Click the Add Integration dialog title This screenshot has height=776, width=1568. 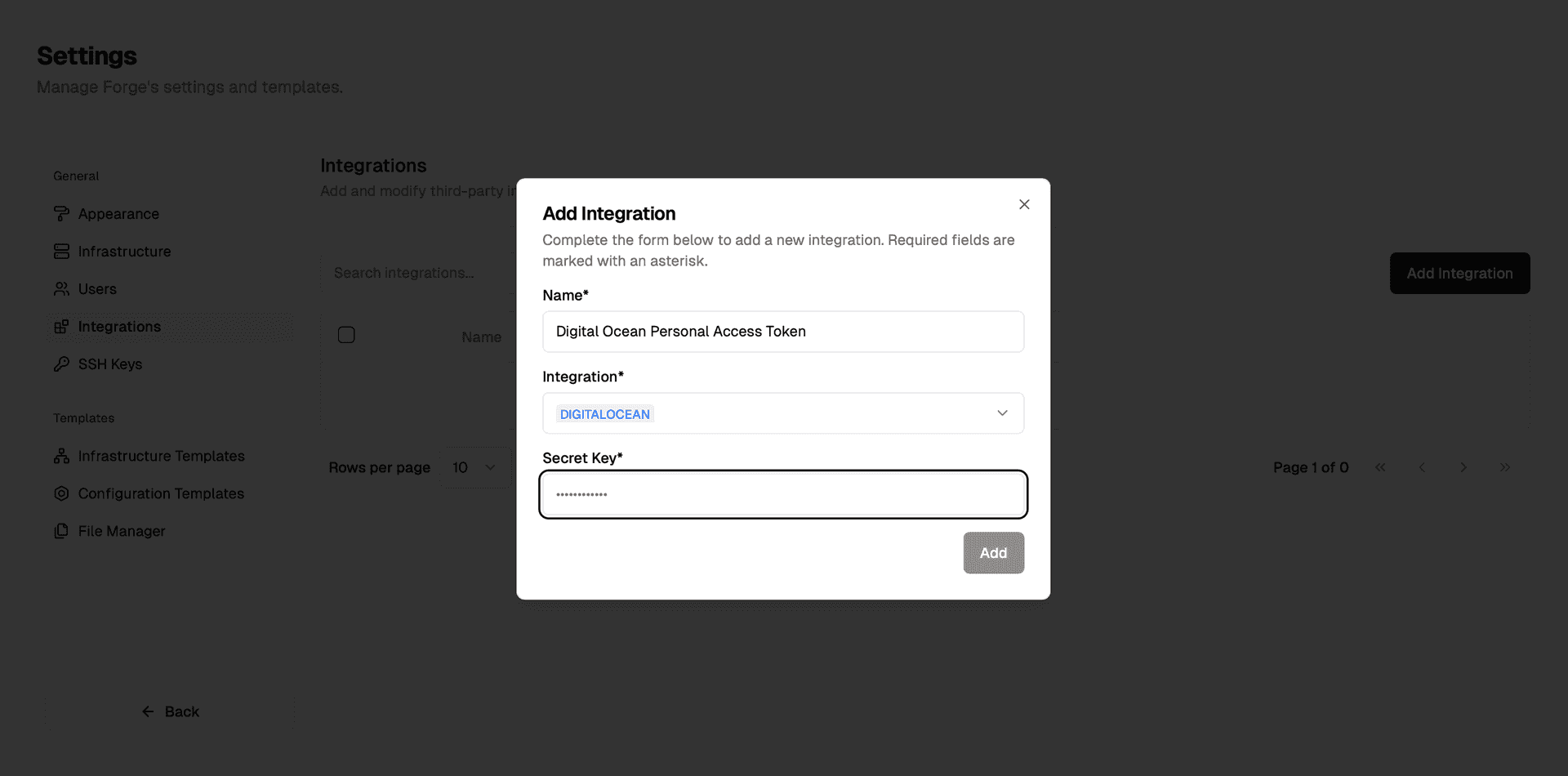coord(609,213)
